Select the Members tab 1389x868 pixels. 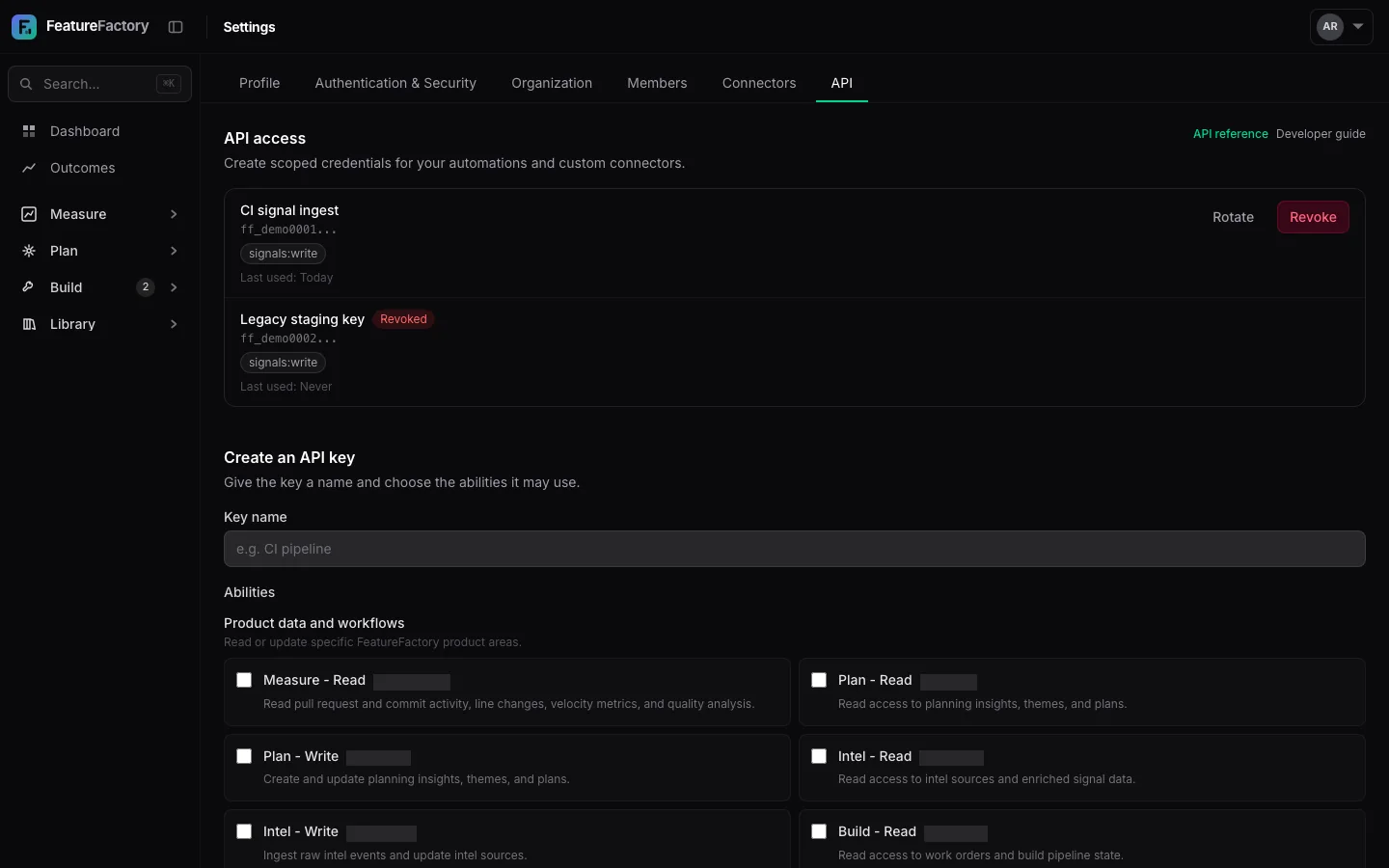pyautogui.click(x=657, y=83)
